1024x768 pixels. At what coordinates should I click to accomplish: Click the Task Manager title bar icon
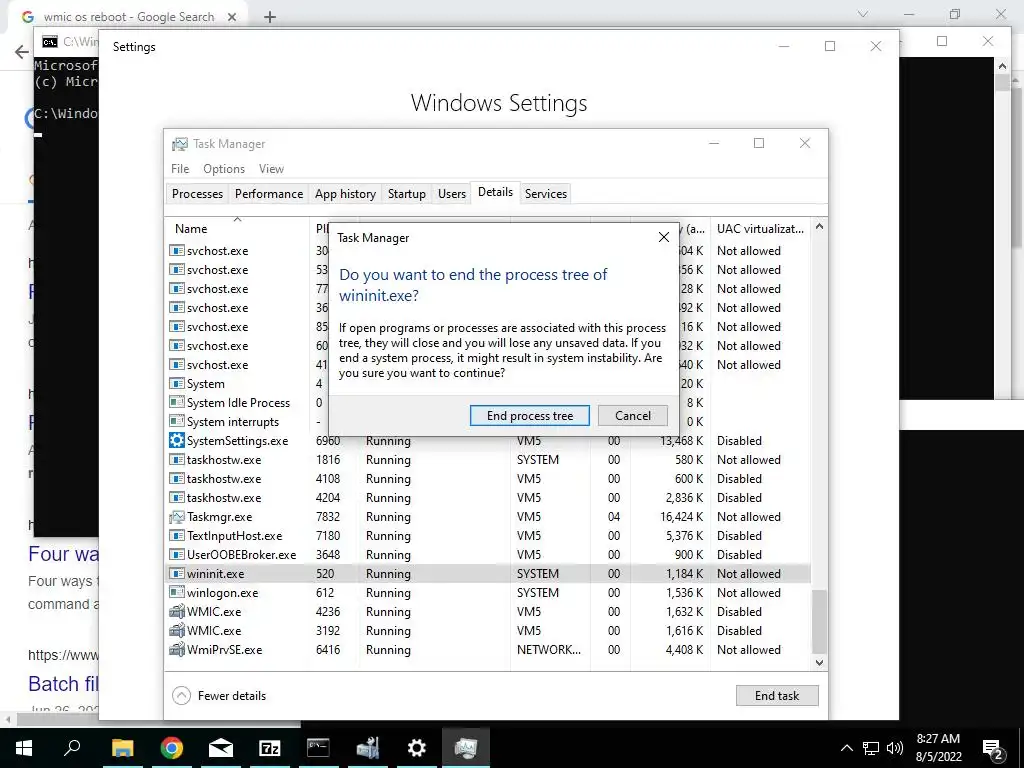point(180,144)
